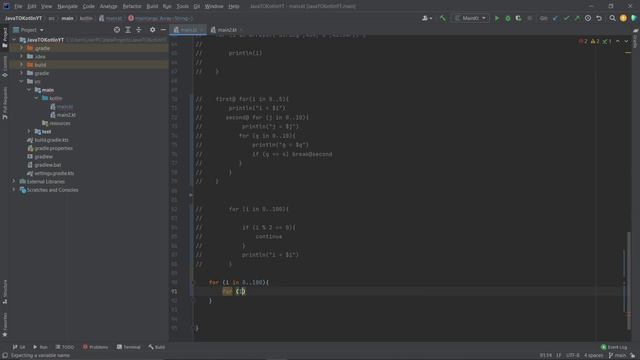This screenshot has width=640, height=360.
Task: Expand the build folder
Action: click(x=22, y=64)
